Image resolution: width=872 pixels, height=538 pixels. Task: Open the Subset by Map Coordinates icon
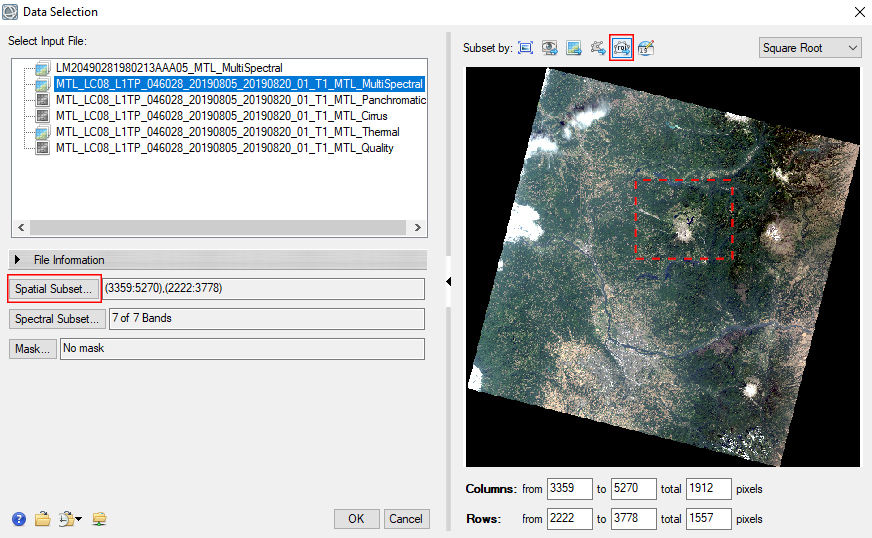pos(646,48)
